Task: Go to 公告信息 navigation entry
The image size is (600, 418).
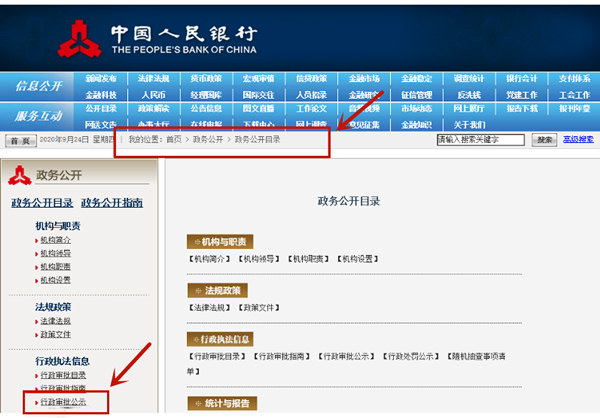Action: coord(206,109)
